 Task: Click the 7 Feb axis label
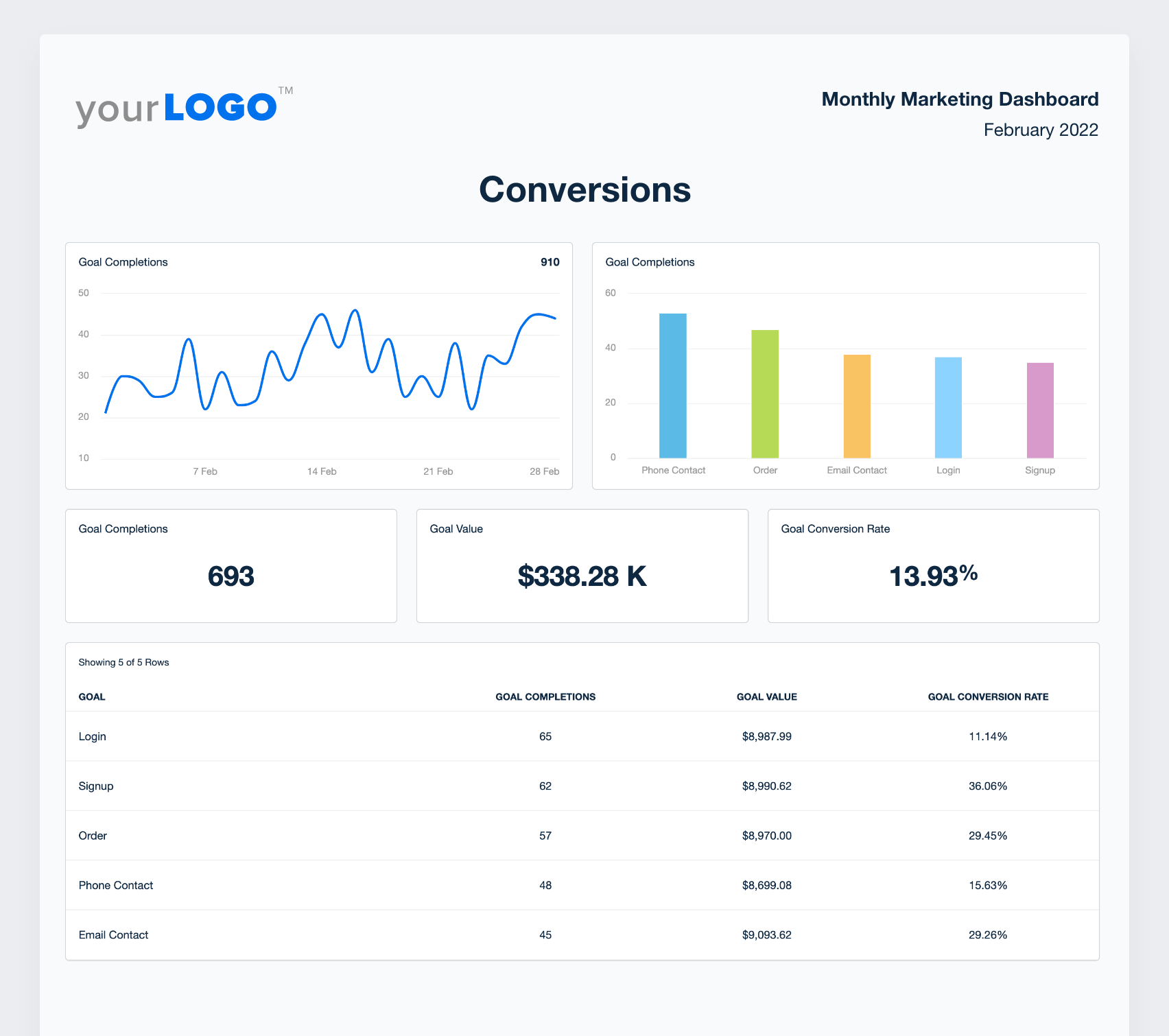click(204, 471)
